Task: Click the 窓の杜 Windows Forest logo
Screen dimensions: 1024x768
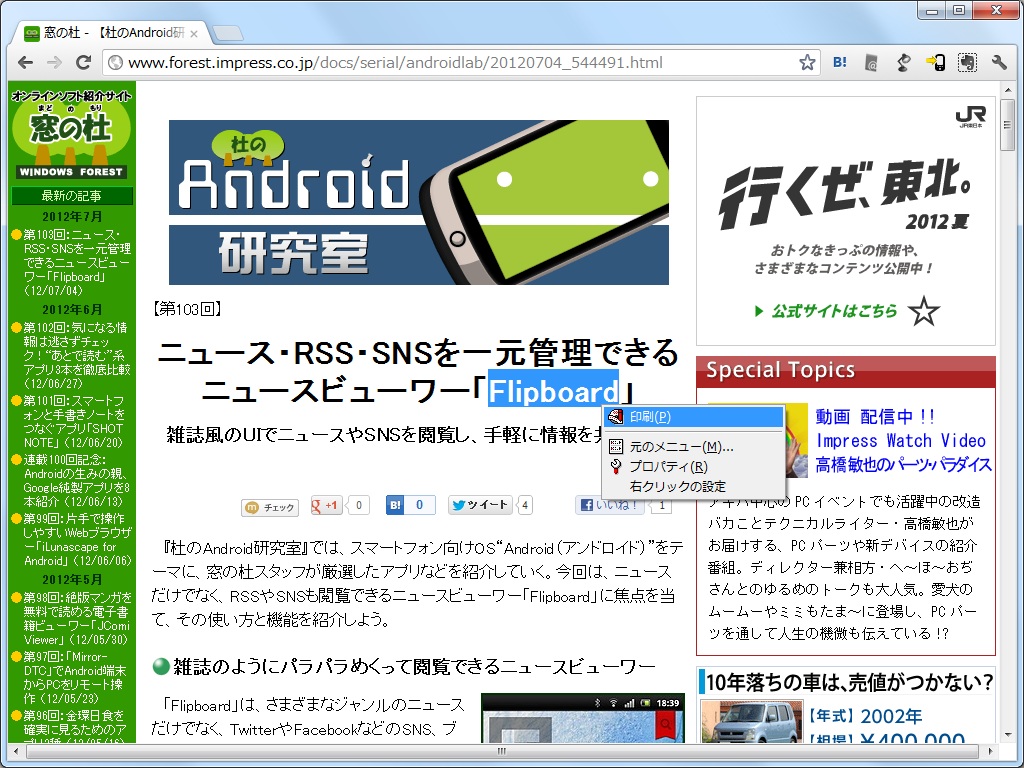Action: click(72, 133)
